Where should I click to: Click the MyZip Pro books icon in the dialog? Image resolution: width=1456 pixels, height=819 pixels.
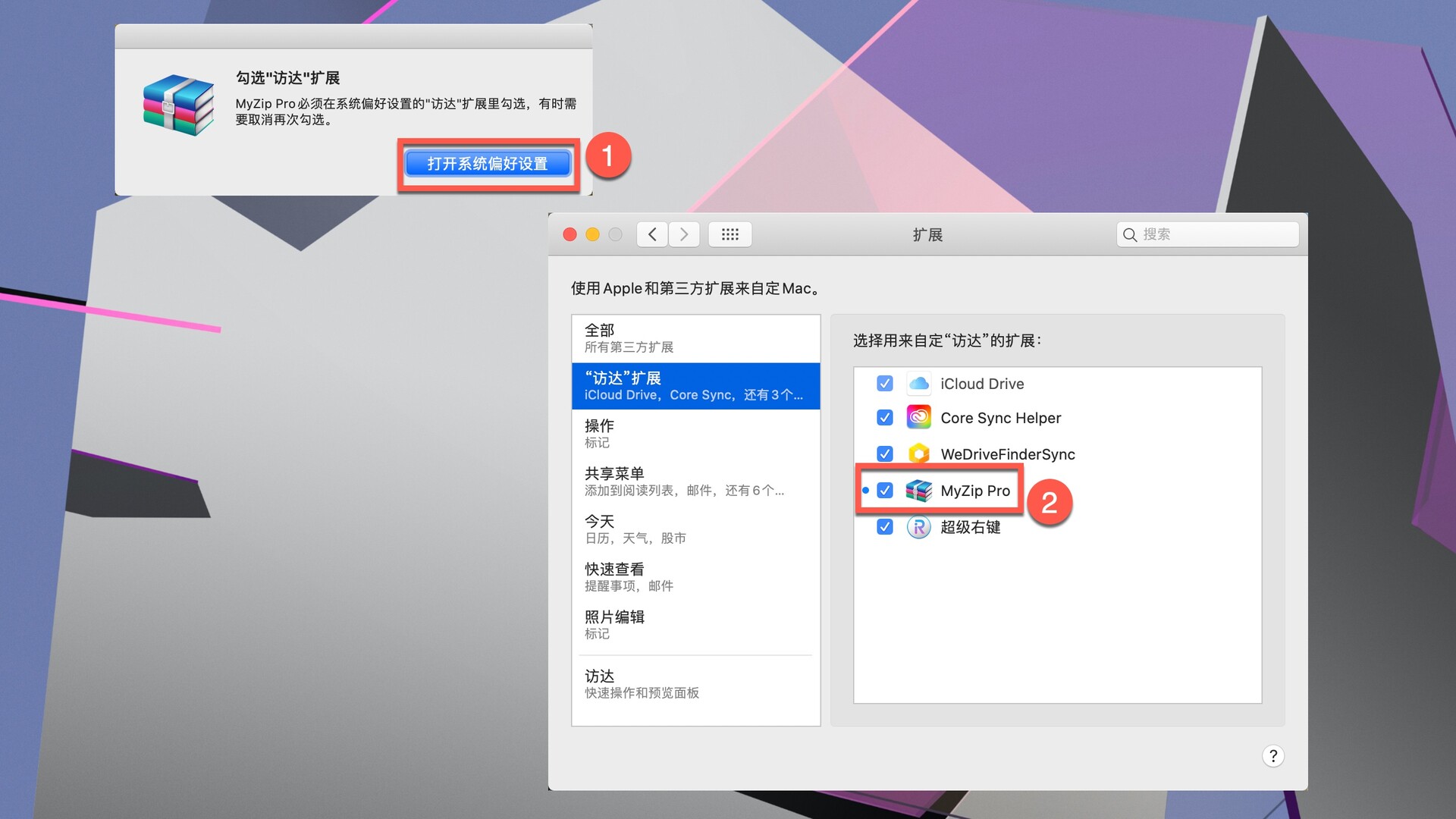coord(178,105)
